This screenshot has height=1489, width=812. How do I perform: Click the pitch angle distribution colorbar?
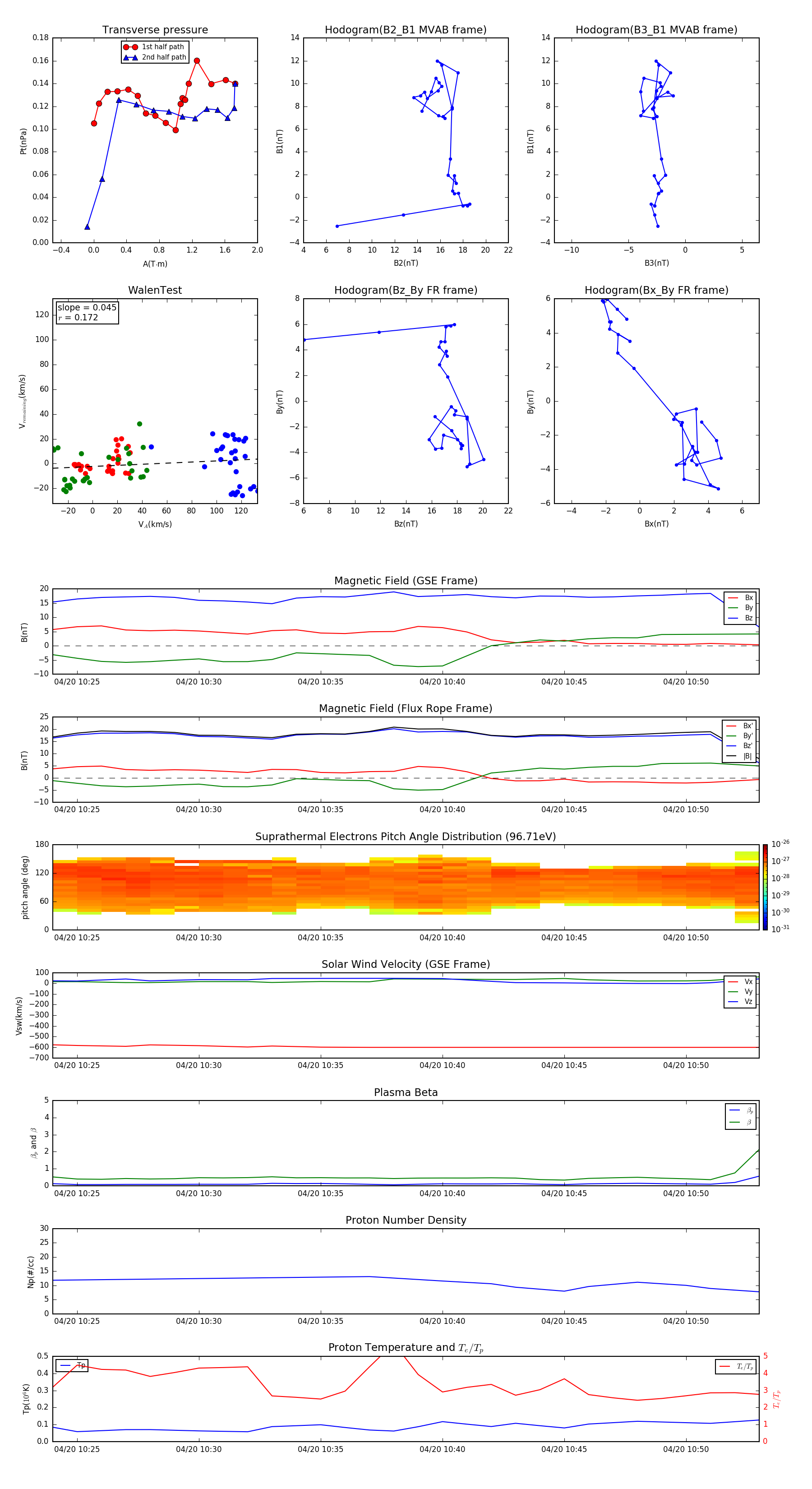pyautogui.click(x=765, y=887)
